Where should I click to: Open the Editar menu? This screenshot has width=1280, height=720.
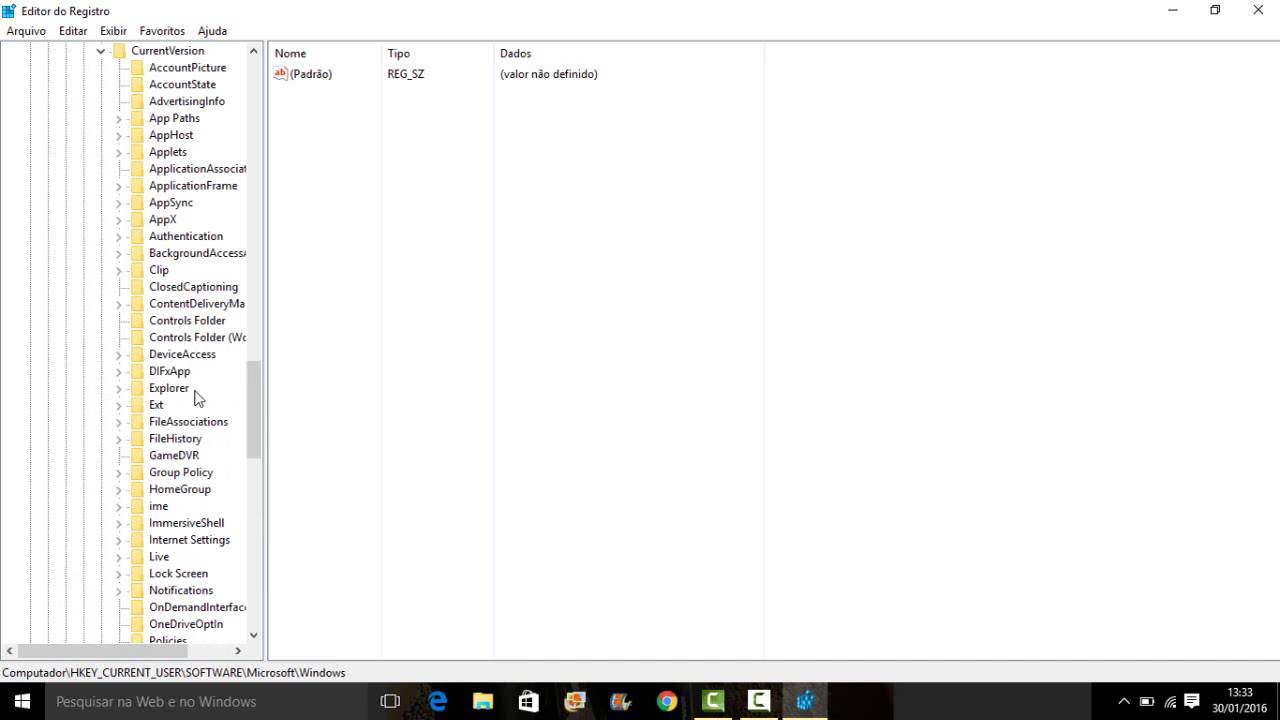[x=73, y=31]
